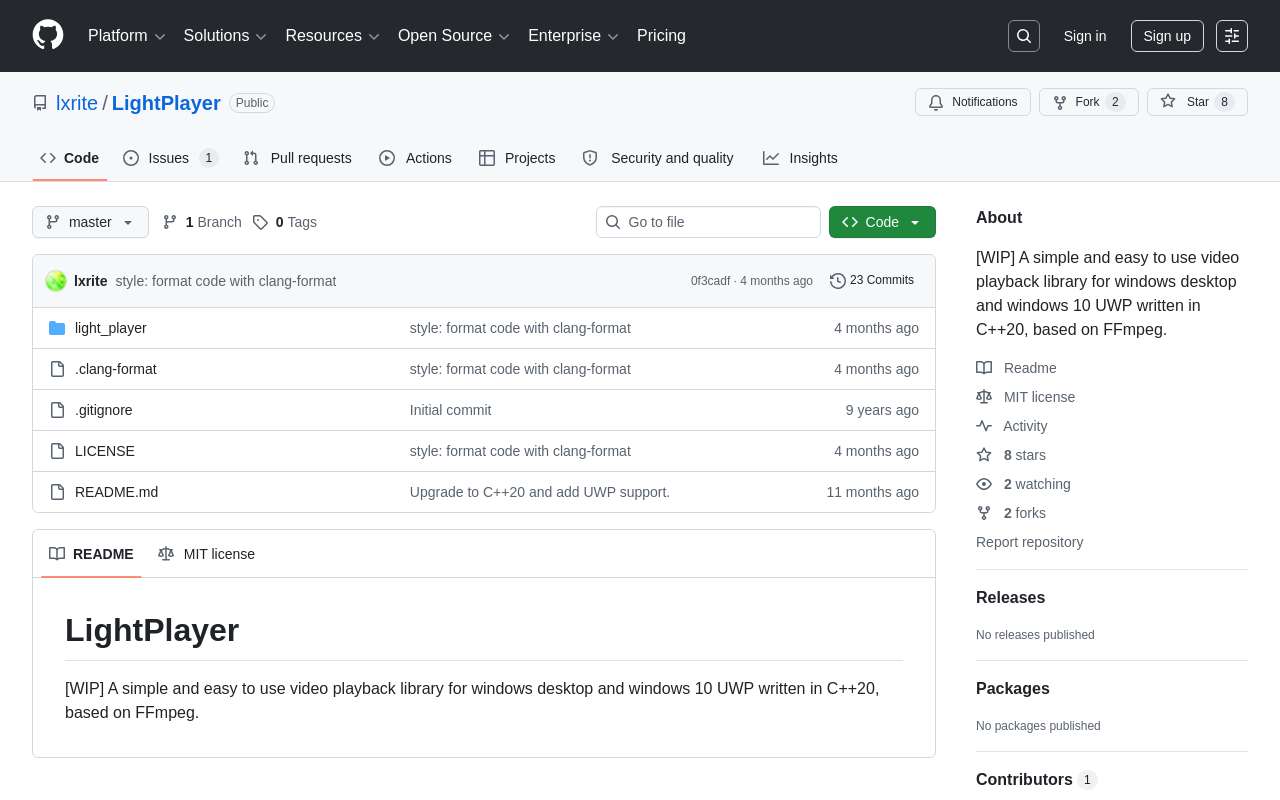This screenshot has height=800, width=1280.
Task: Click the README.md file icon
Action: pos(57,492)
